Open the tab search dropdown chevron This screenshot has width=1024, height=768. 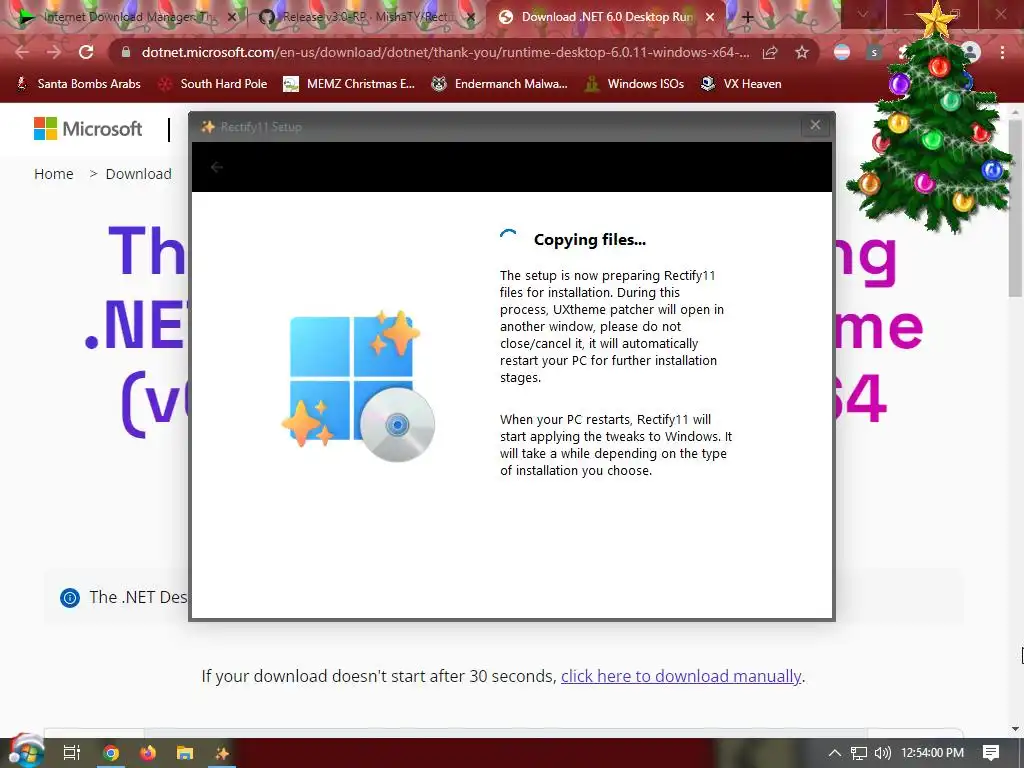(x=862, y=14)
